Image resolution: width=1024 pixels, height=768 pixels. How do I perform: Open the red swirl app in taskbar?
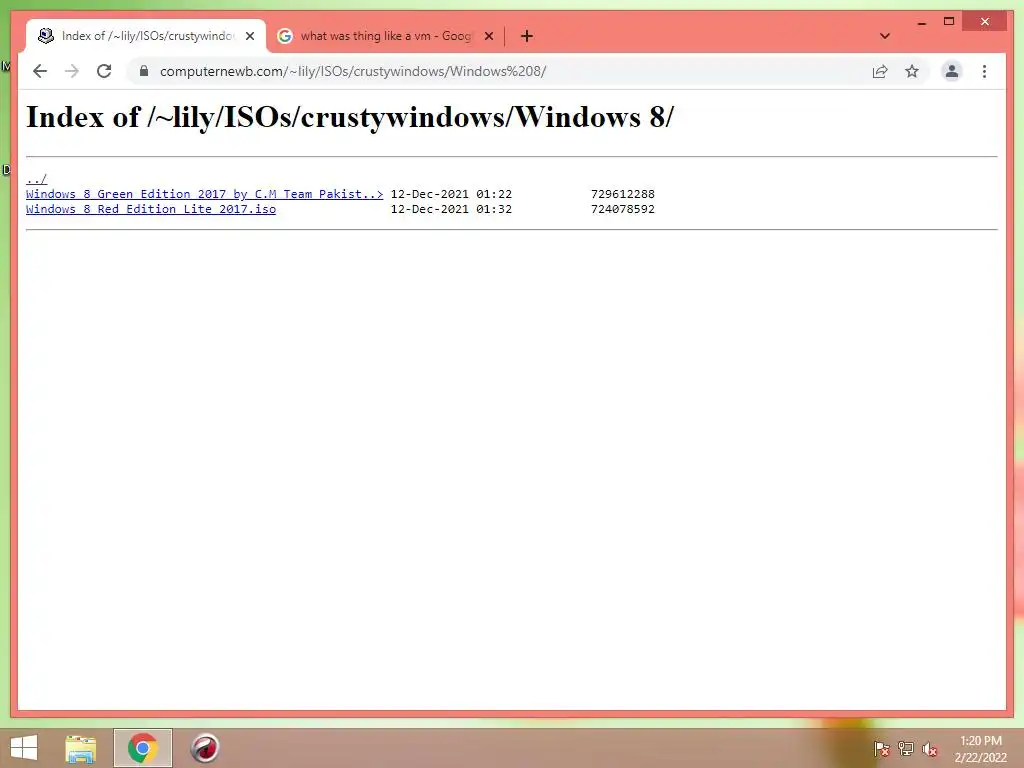tap(204, 748)
